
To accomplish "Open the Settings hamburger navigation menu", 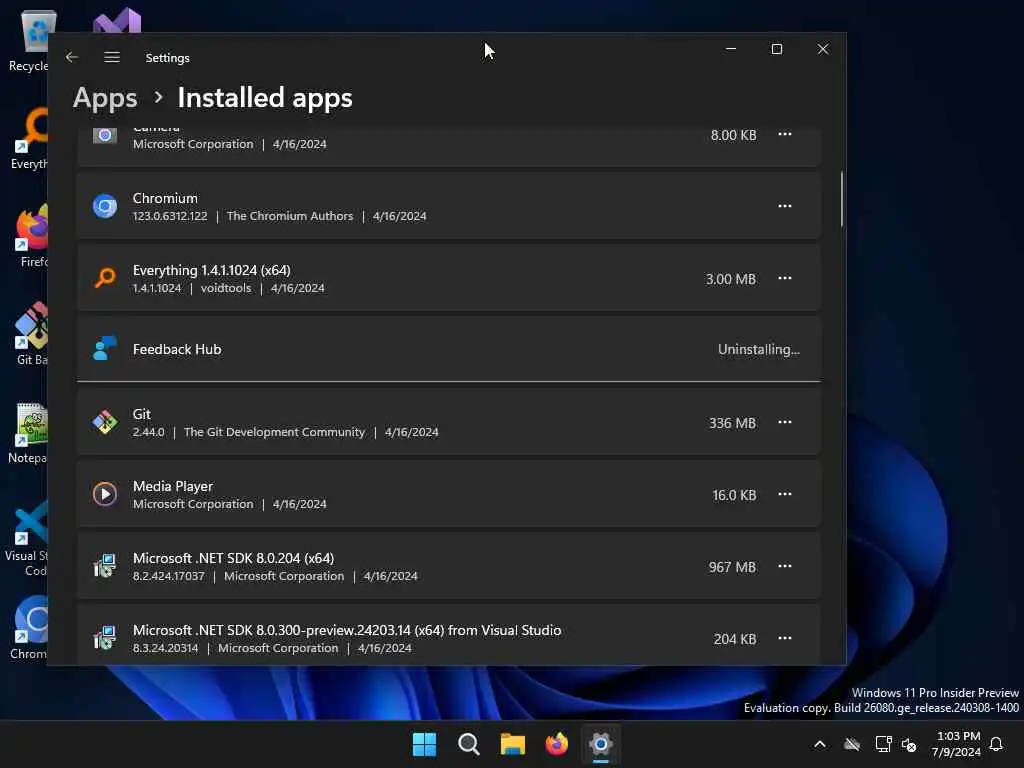I will pos(112,57).
